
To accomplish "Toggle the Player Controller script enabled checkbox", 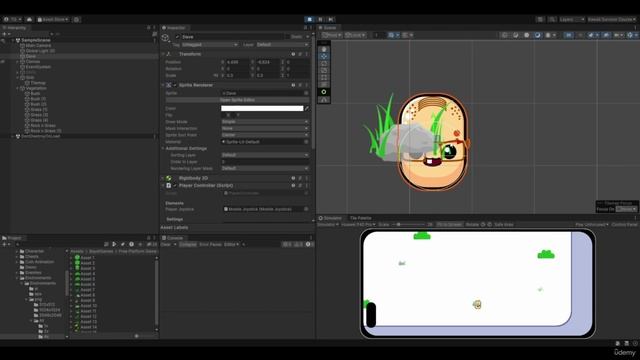I will tap(175, 186).
